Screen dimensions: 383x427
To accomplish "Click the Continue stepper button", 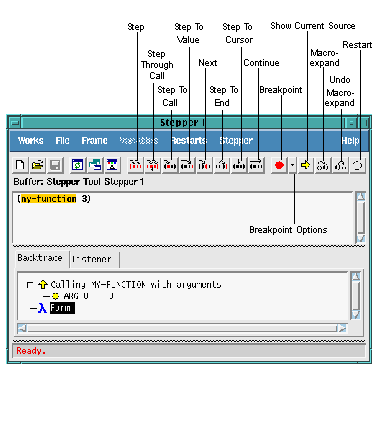I will [x=256, y=165].
